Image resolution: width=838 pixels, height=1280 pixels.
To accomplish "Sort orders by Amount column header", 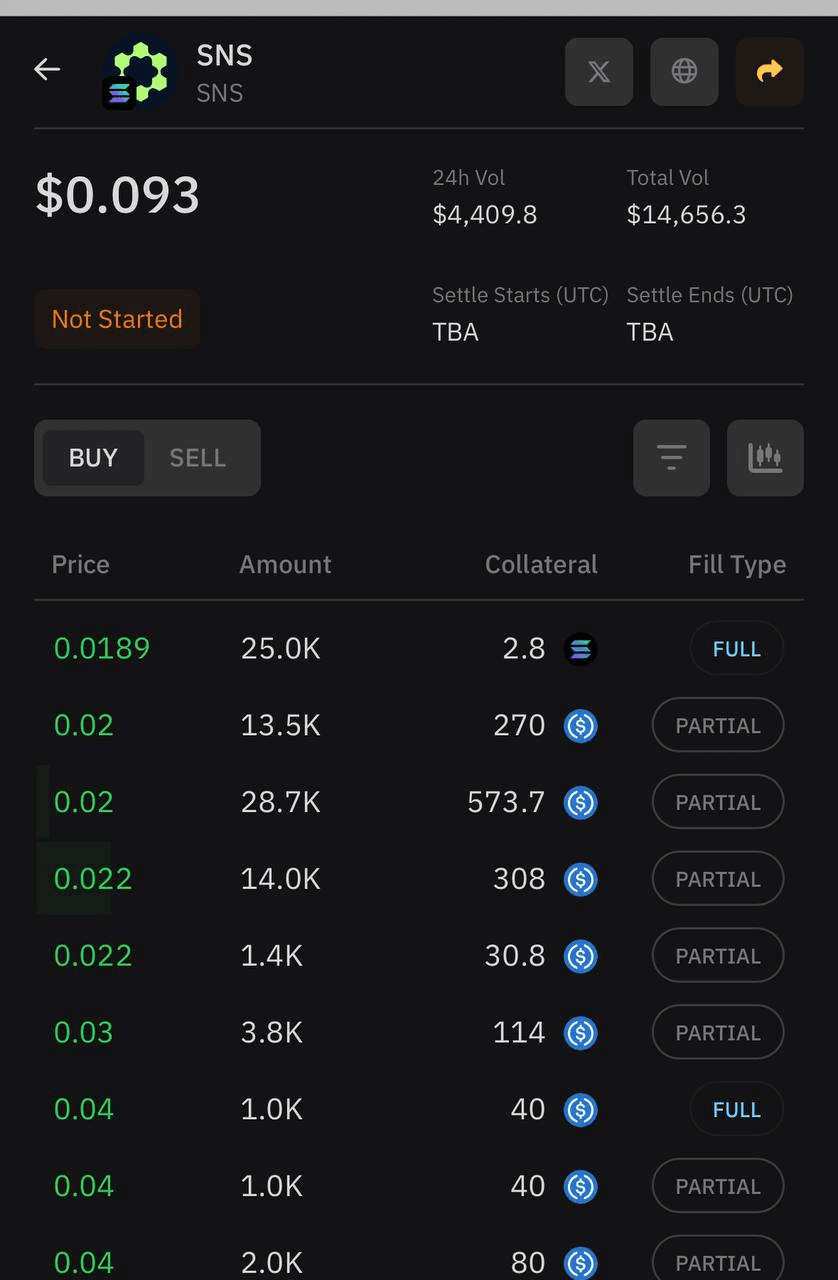I will pyautogui.click(x=285, y=565).
